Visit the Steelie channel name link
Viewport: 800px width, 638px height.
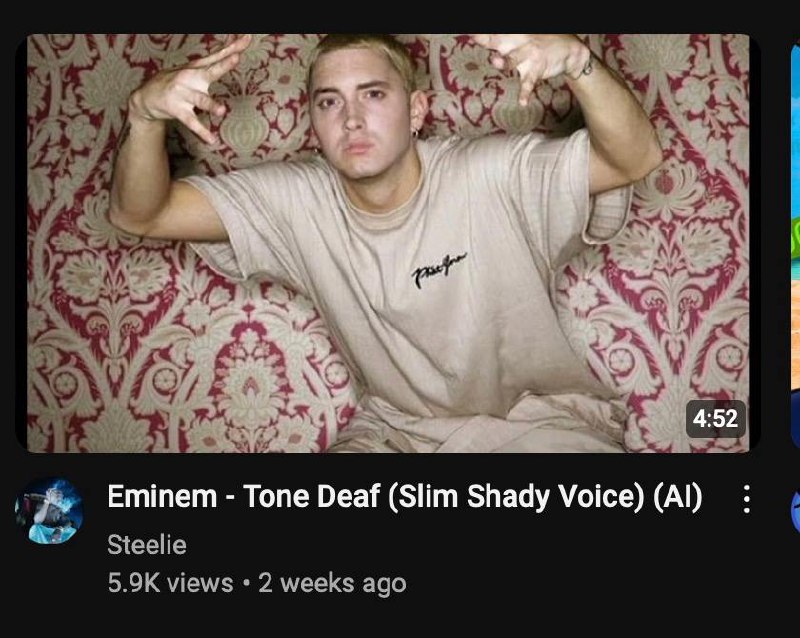(x=147, y=545)
